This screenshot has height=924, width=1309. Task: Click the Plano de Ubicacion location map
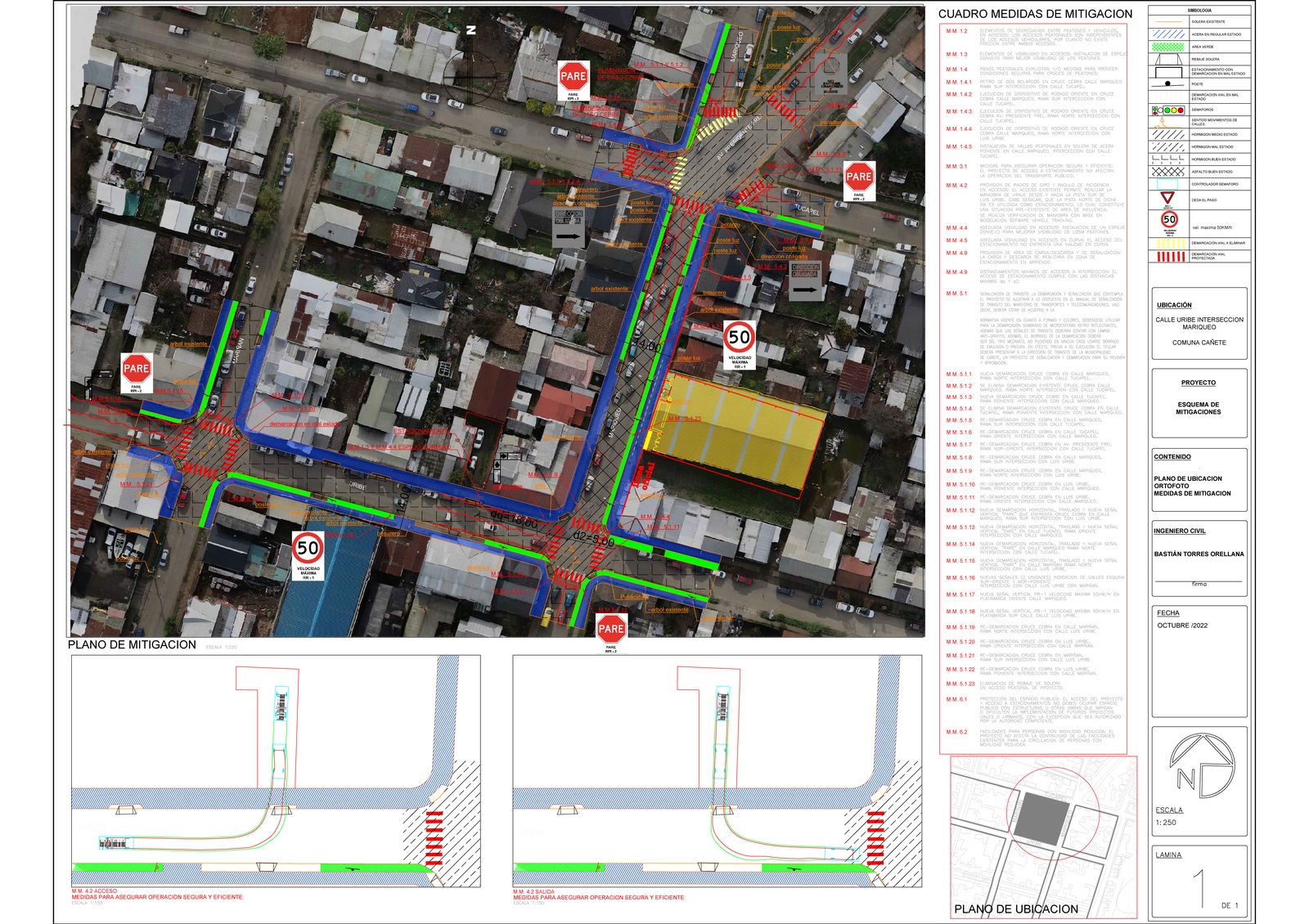tap(1043, 836)
